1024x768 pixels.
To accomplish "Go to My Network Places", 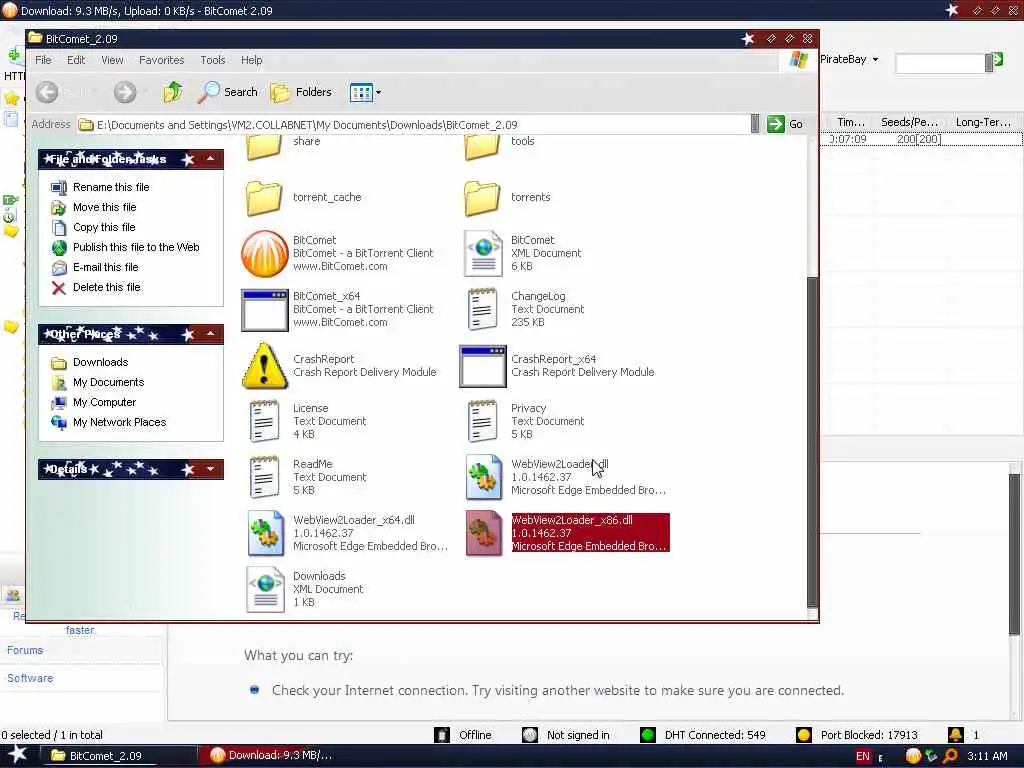I will point(109,423).
